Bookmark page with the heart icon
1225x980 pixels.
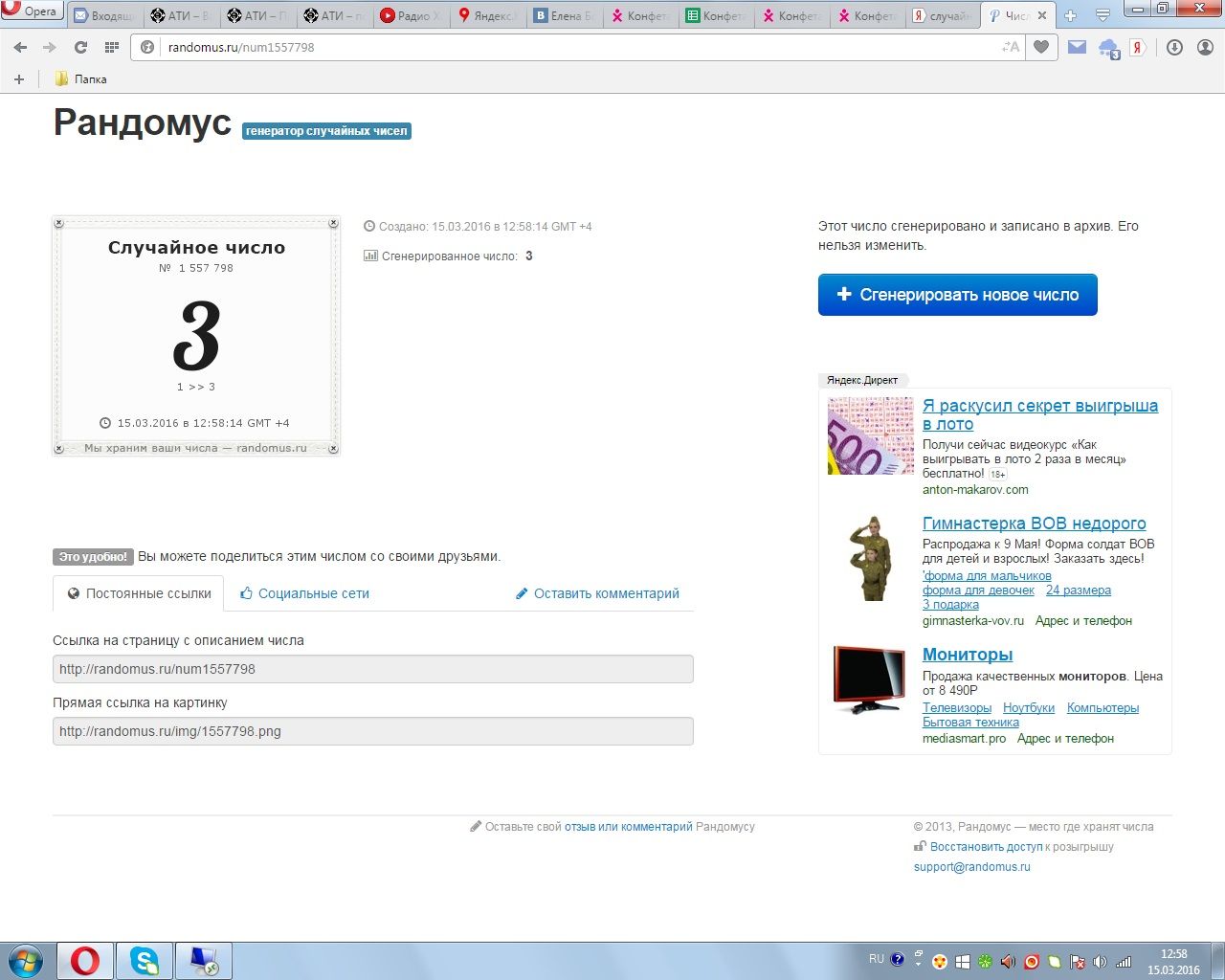1041,47
